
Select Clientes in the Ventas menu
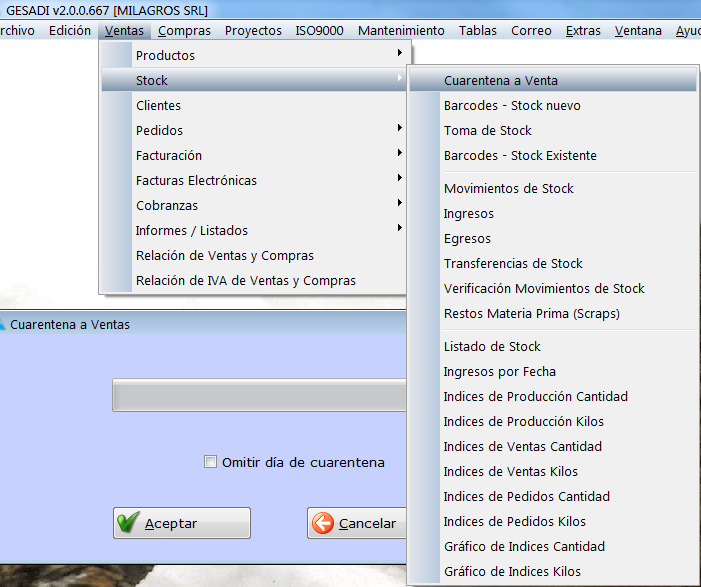point(158,105)
